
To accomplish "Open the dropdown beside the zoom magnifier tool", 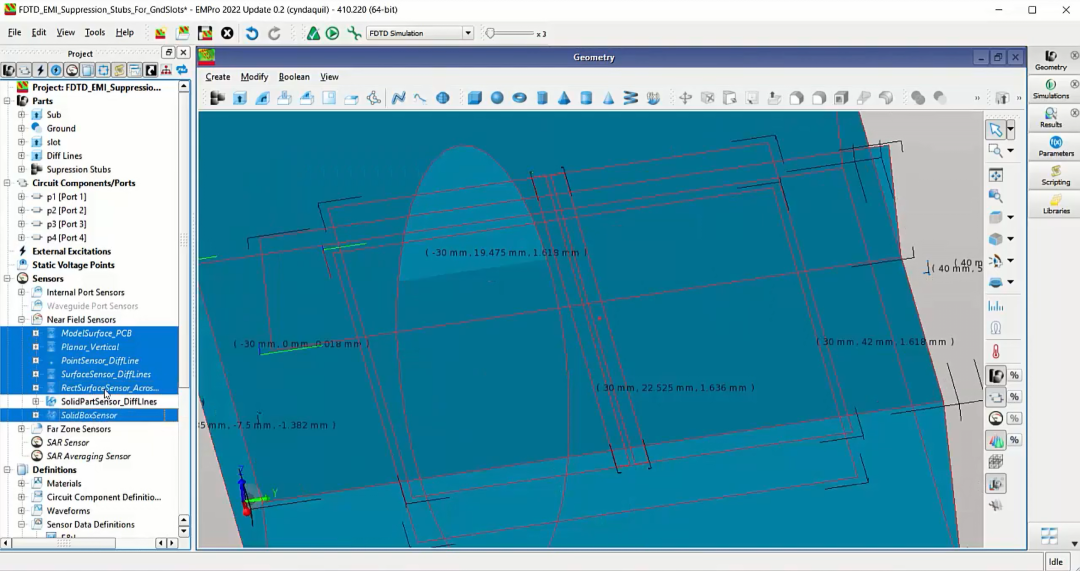I will point(1010,151).
